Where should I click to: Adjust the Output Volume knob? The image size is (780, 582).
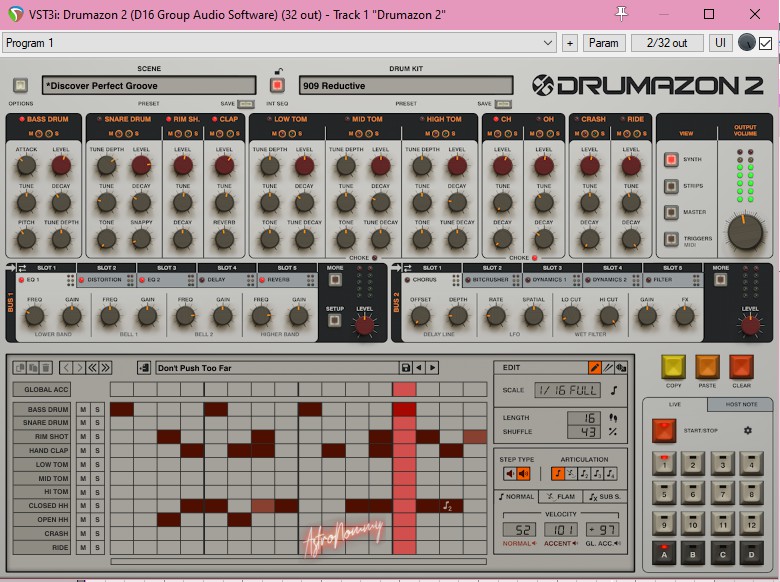coord(745,233)
